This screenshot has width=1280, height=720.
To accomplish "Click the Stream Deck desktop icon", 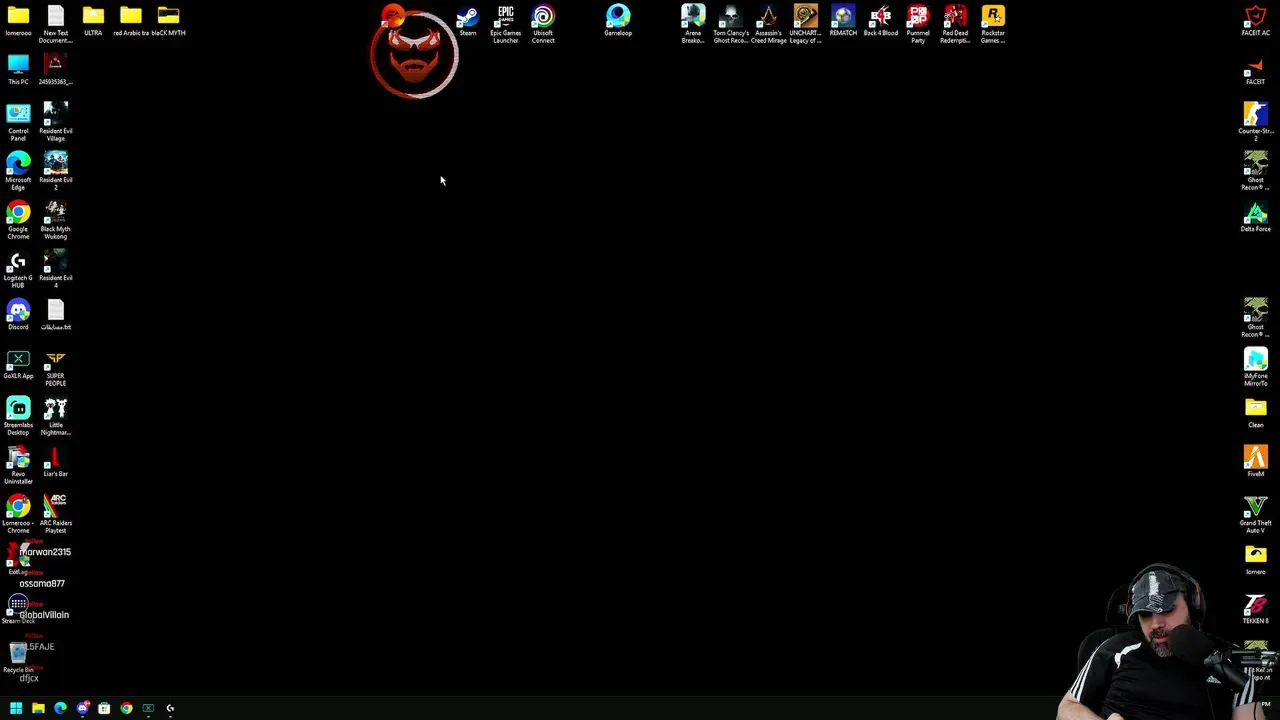I will pyautogui.click(x=18, y=609).
